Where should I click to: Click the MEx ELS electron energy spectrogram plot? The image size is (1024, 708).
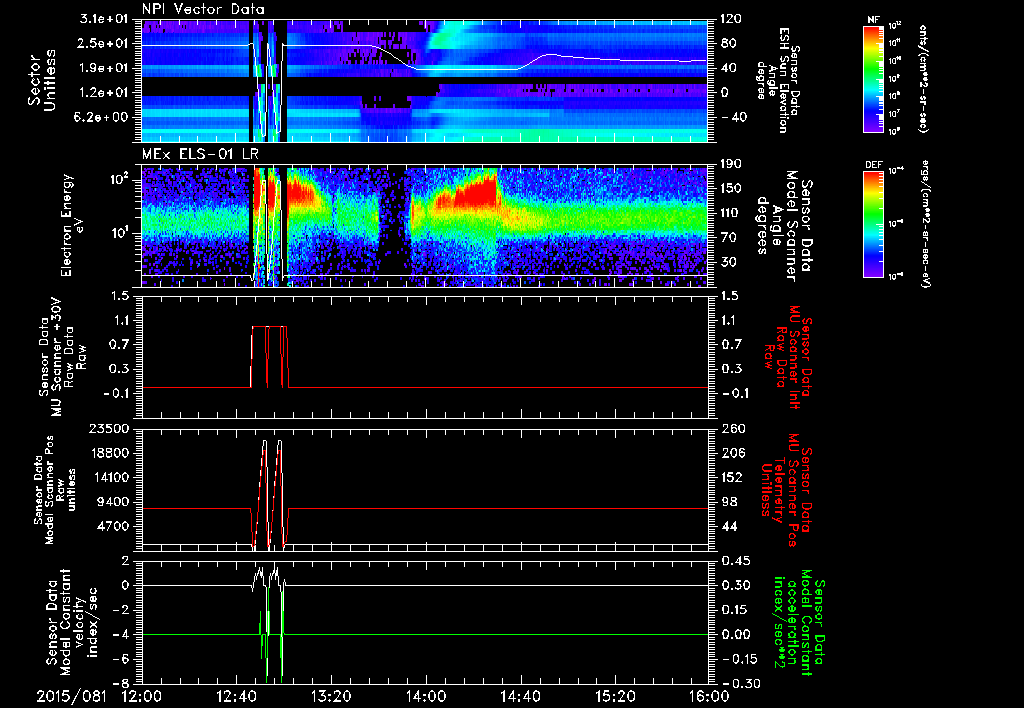click(424, 226)
